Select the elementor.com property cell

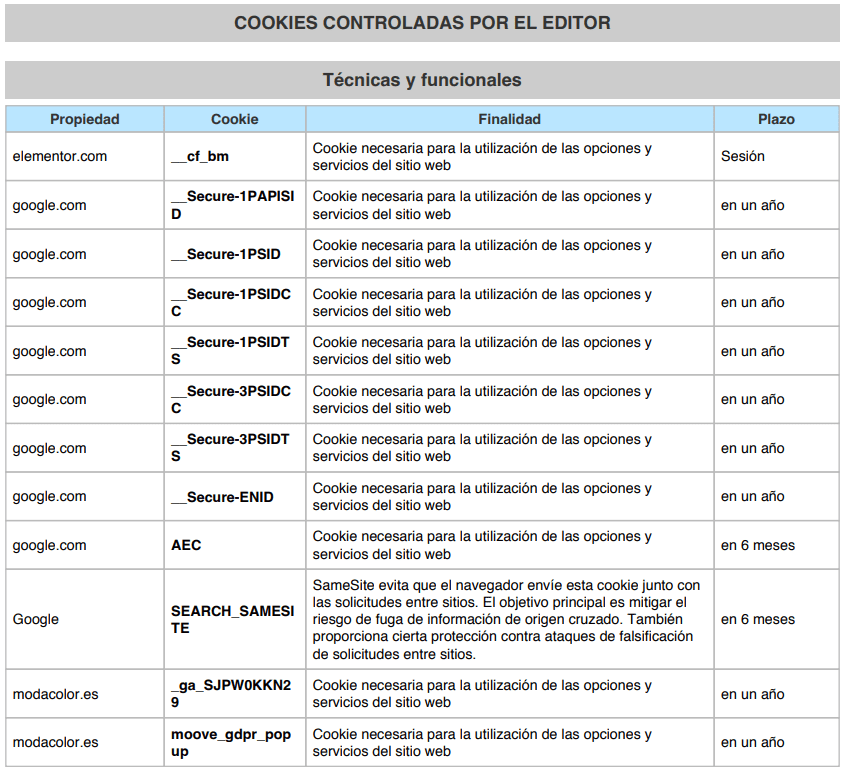[x=60, y=157]
